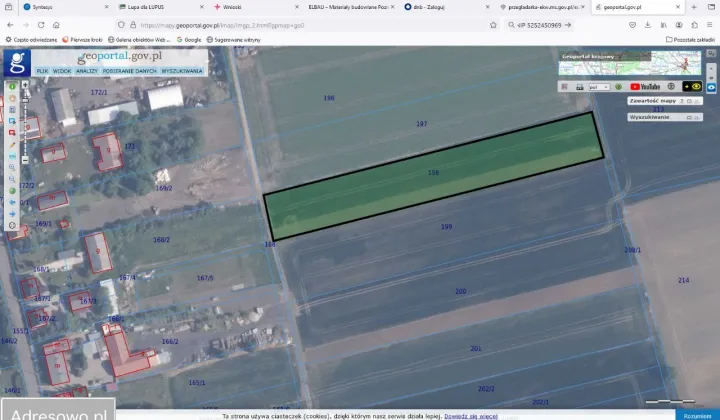Open the ANALIZY menu
Viewport: 720px width, 420px height.
pyautogui.click(x=87, y=71)
